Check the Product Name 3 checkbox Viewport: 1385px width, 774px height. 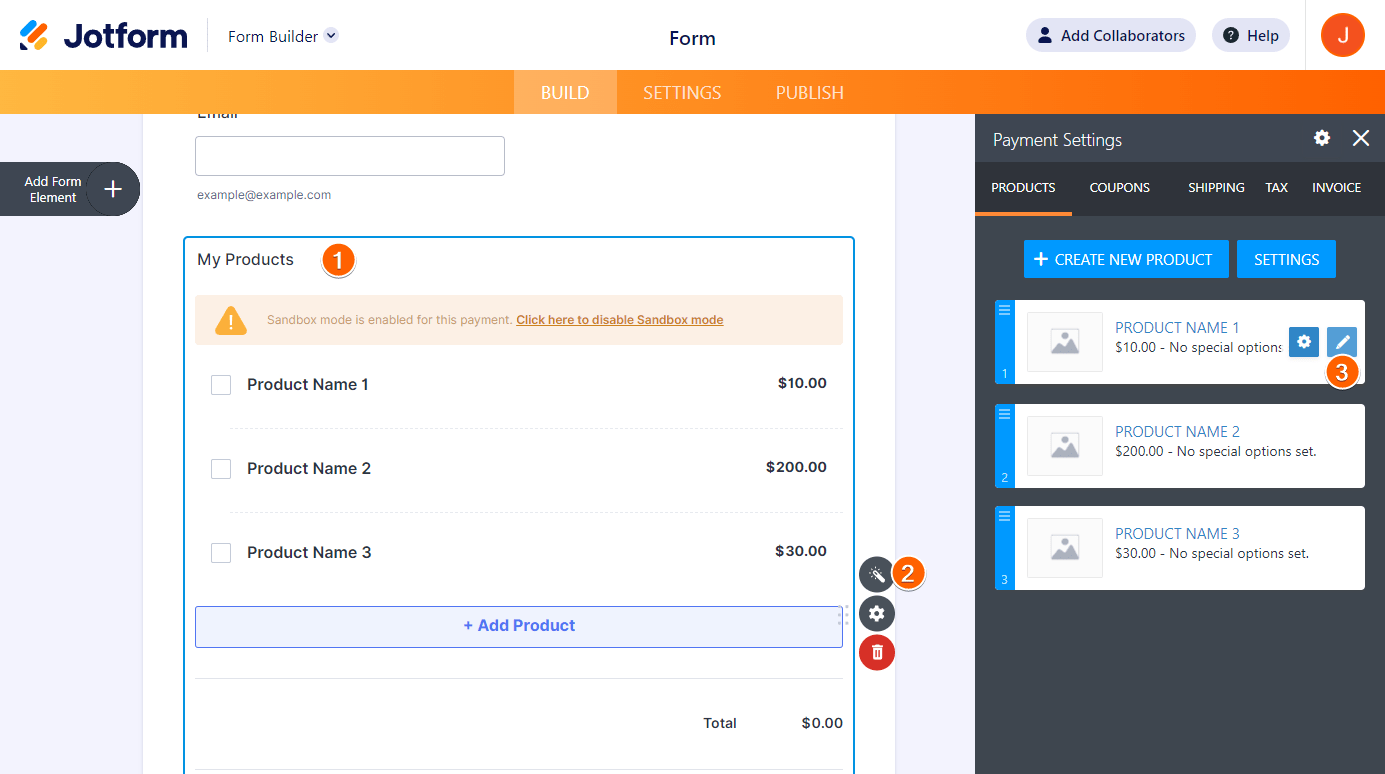tap(221, 553)
